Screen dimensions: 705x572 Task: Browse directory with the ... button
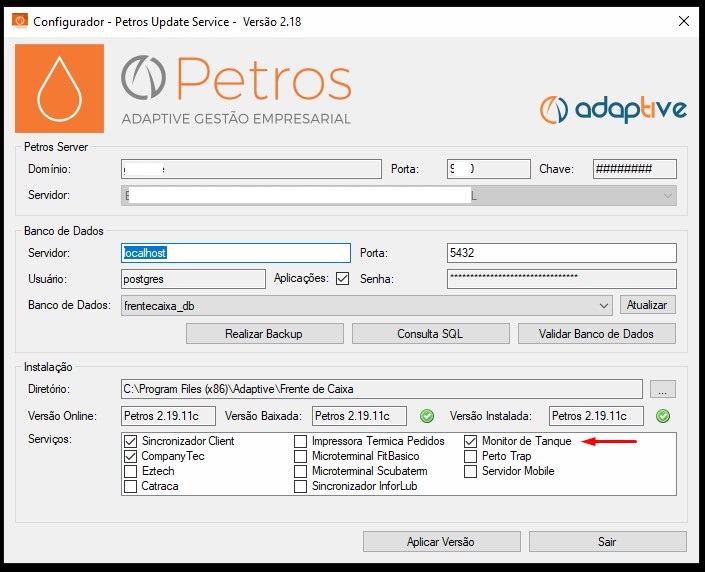663,389
